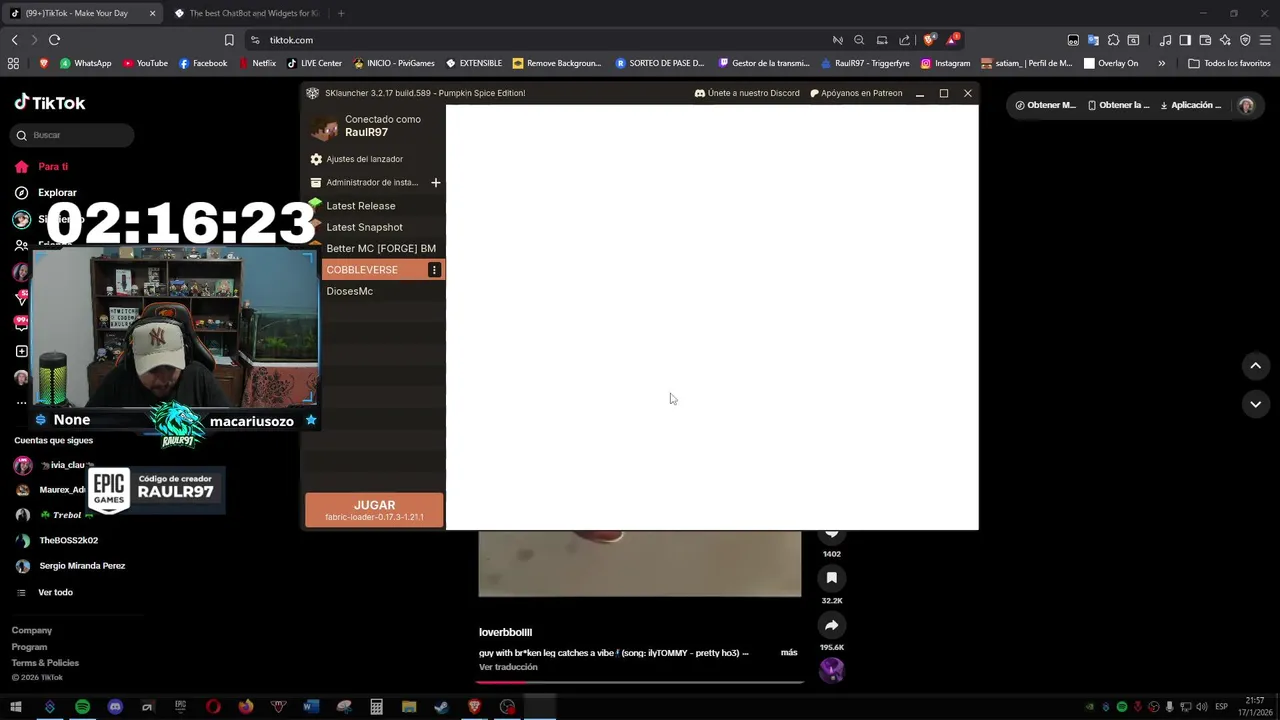
Task: Go to TikTok Para ti feed
Action: tap(42, 167)
